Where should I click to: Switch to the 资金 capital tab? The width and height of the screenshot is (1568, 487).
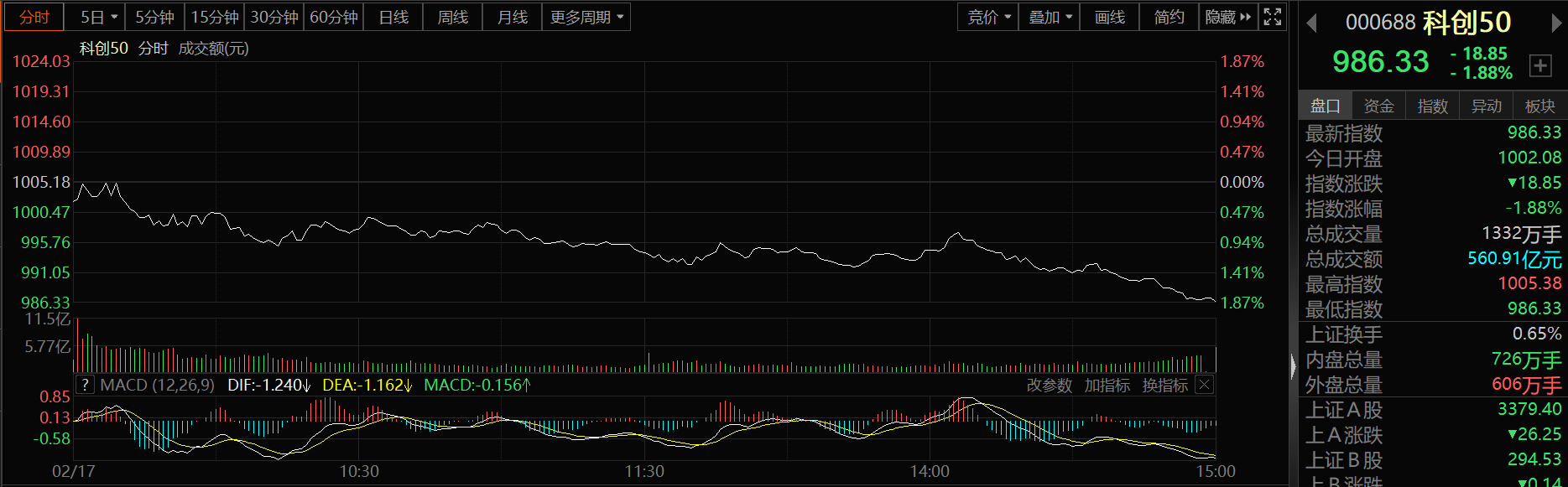(x=1378, y=106)
